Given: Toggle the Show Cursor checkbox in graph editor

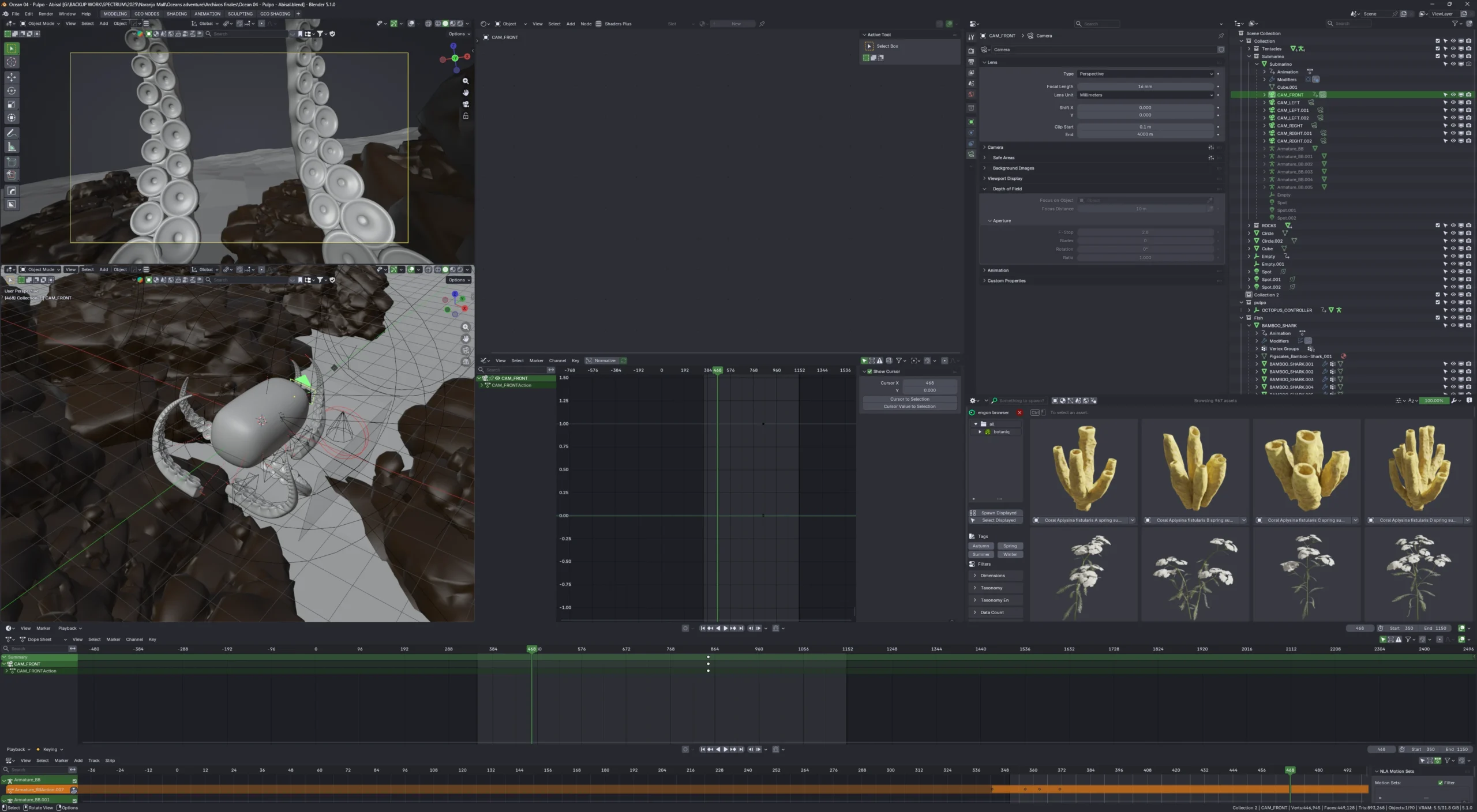Looking at the screenshot, I should pyautogui.click(x=869, y=371).
